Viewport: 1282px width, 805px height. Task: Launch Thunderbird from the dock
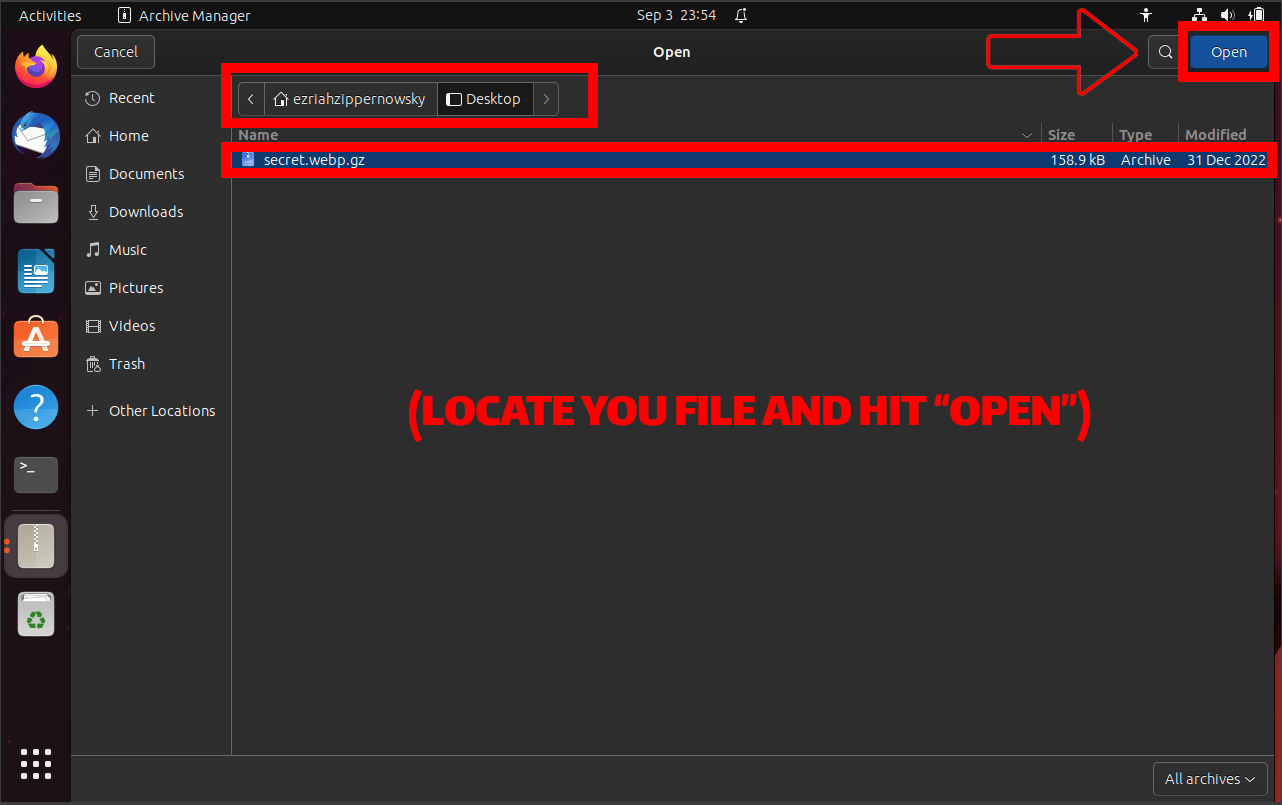35,135
